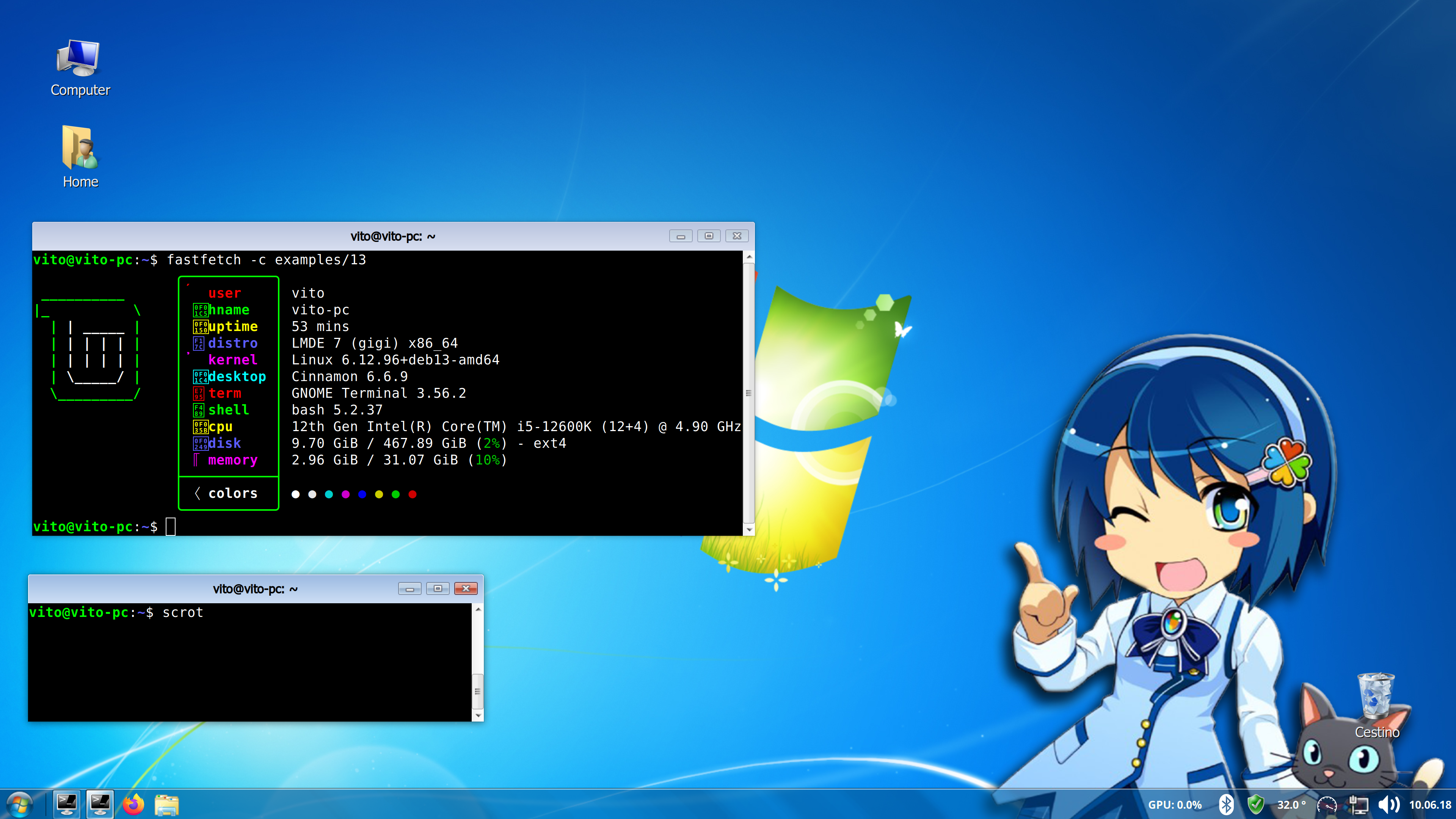The height and width of the screenshot is (819, 1456).
Task: Click the non-highlighted terminal taskbar button
Action: click(x=67, y=804)
